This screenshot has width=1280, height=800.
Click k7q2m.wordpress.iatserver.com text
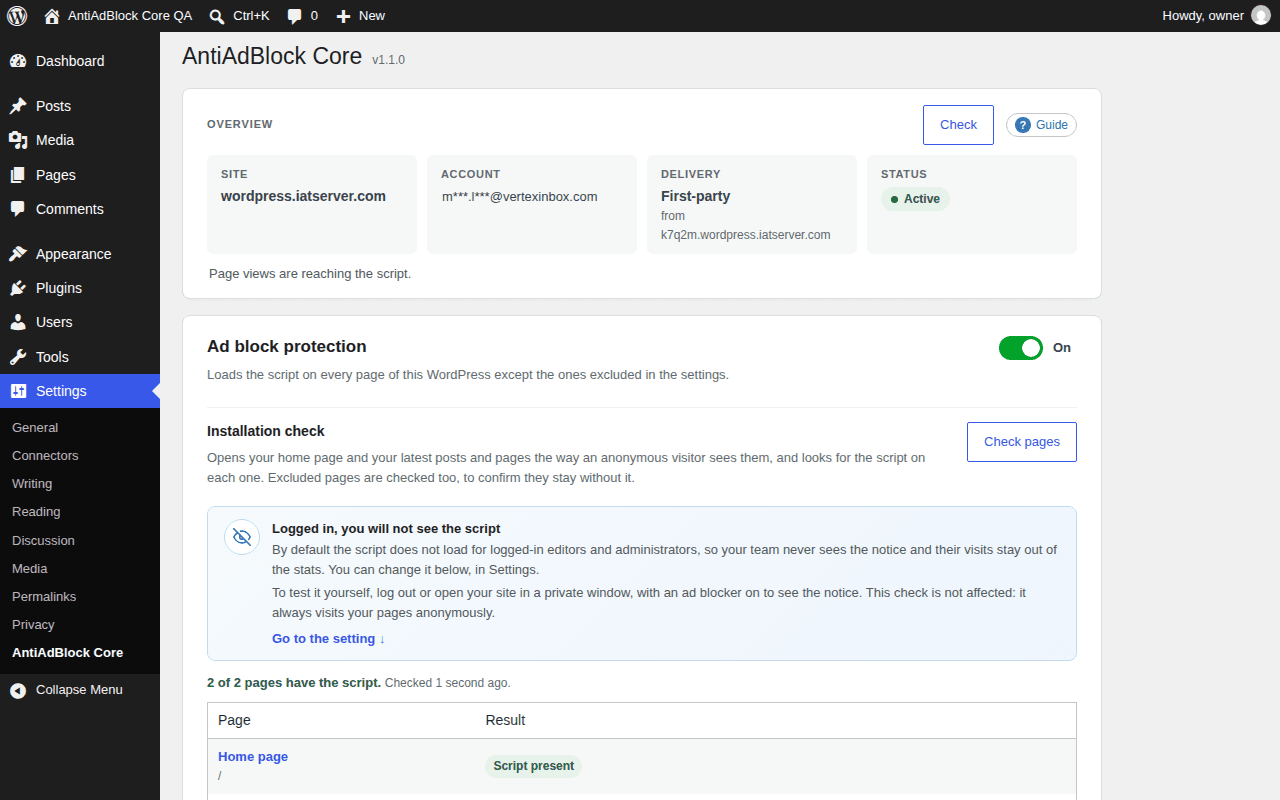pos(746,235)
